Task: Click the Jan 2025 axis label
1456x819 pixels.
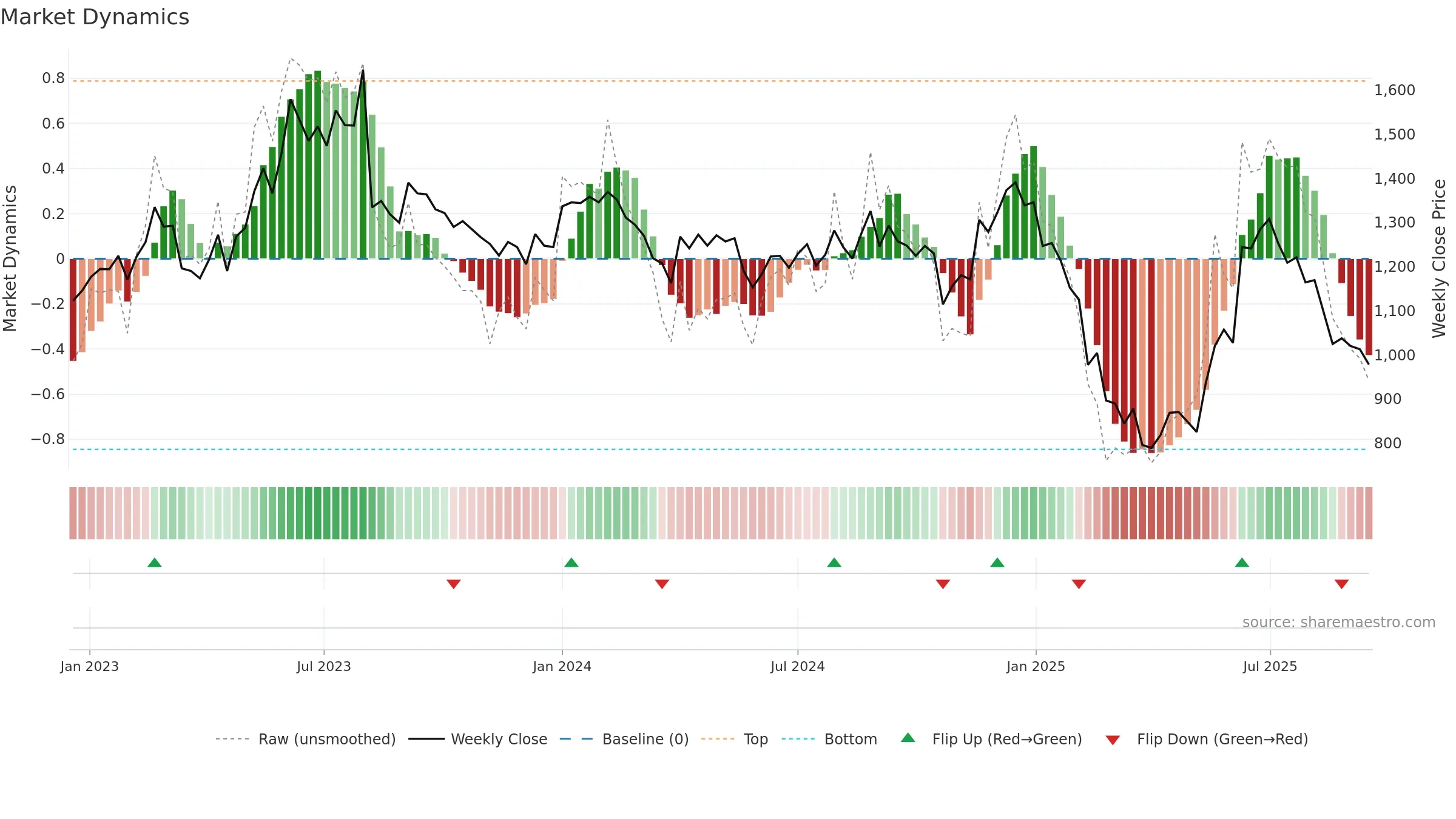Action: tap(1036, 666)
